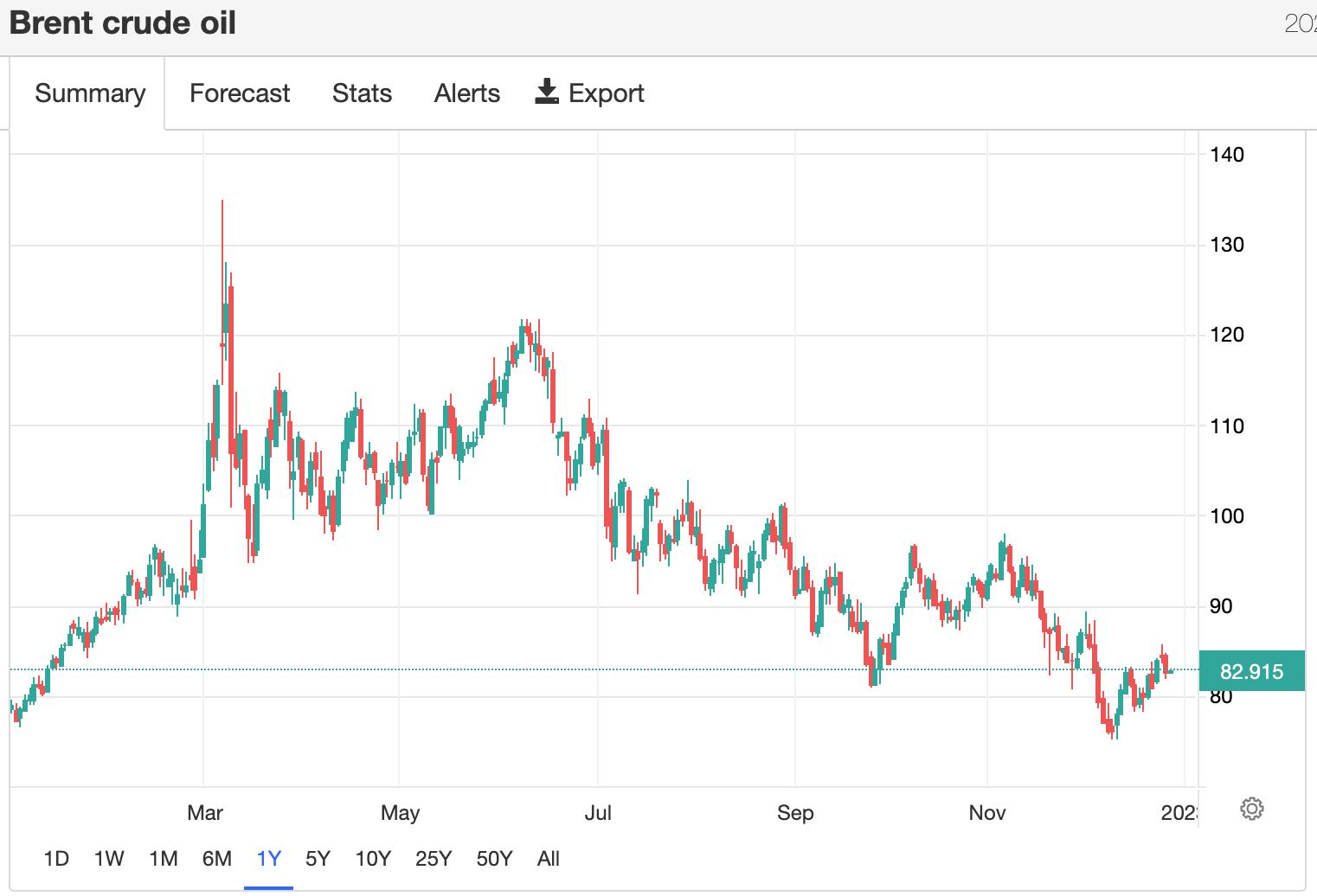Open the Alerts tab

tap(467, 93)
